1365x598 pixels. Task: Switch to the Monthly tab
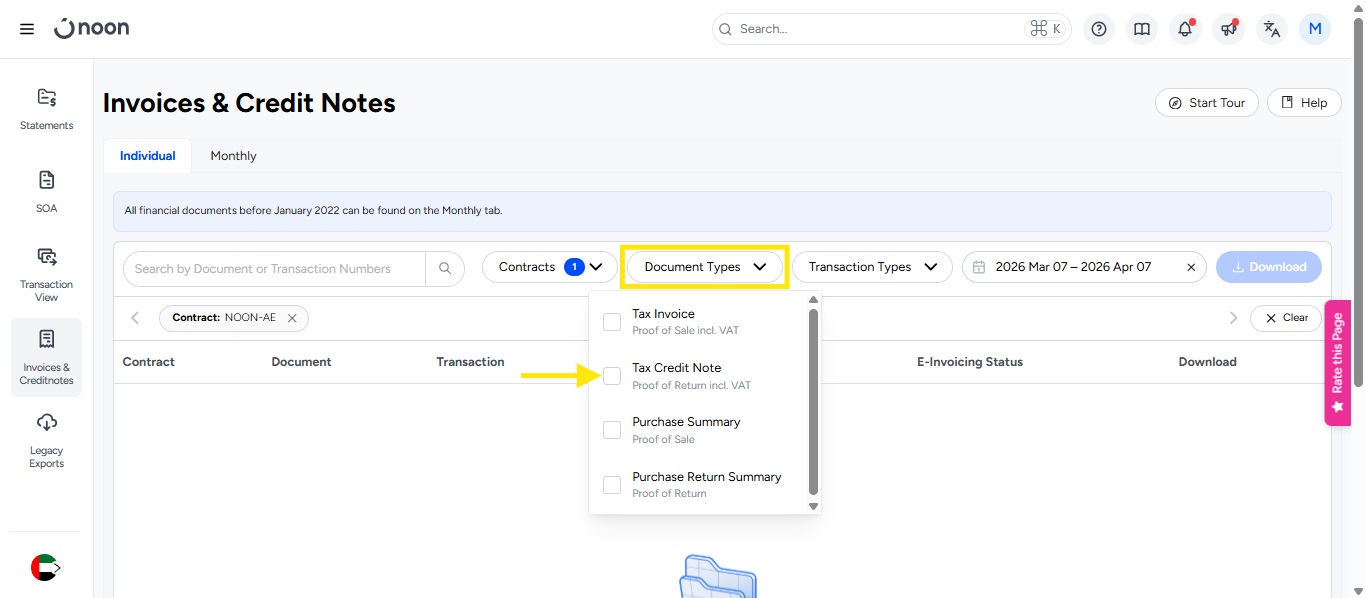(x=233, y=156)
